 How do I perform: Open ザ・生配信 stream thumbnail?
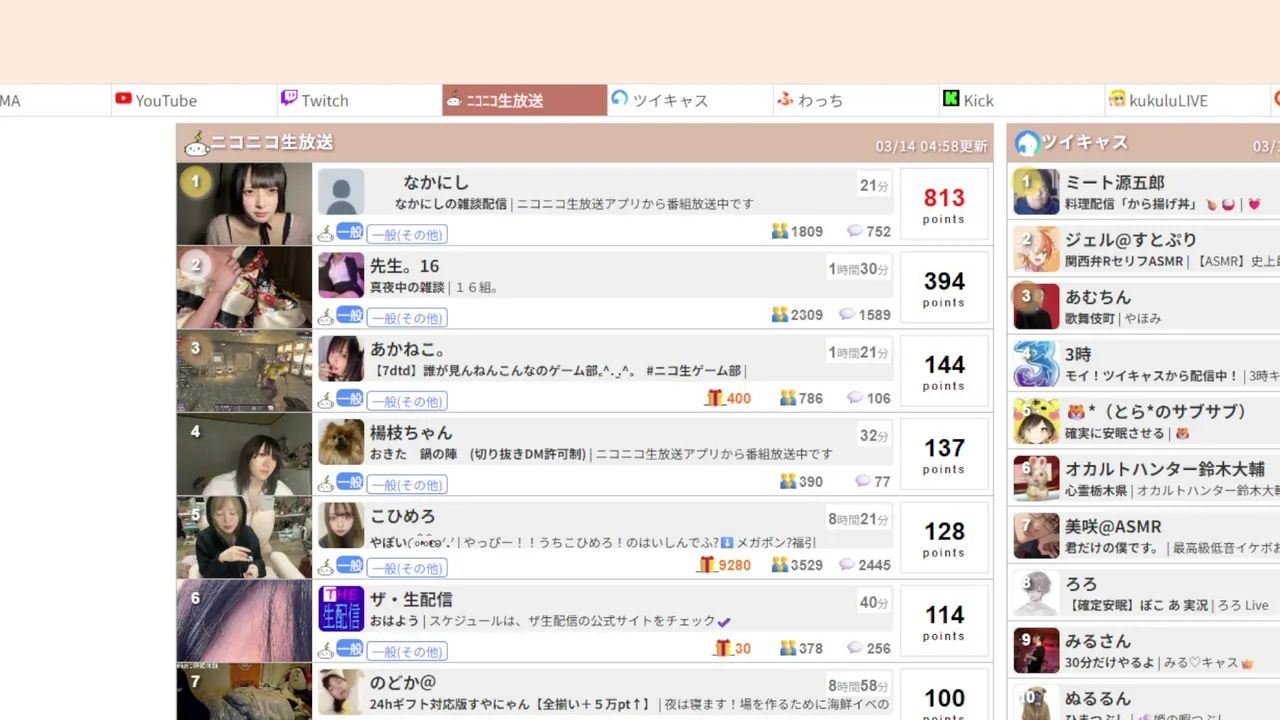point(244,621)
